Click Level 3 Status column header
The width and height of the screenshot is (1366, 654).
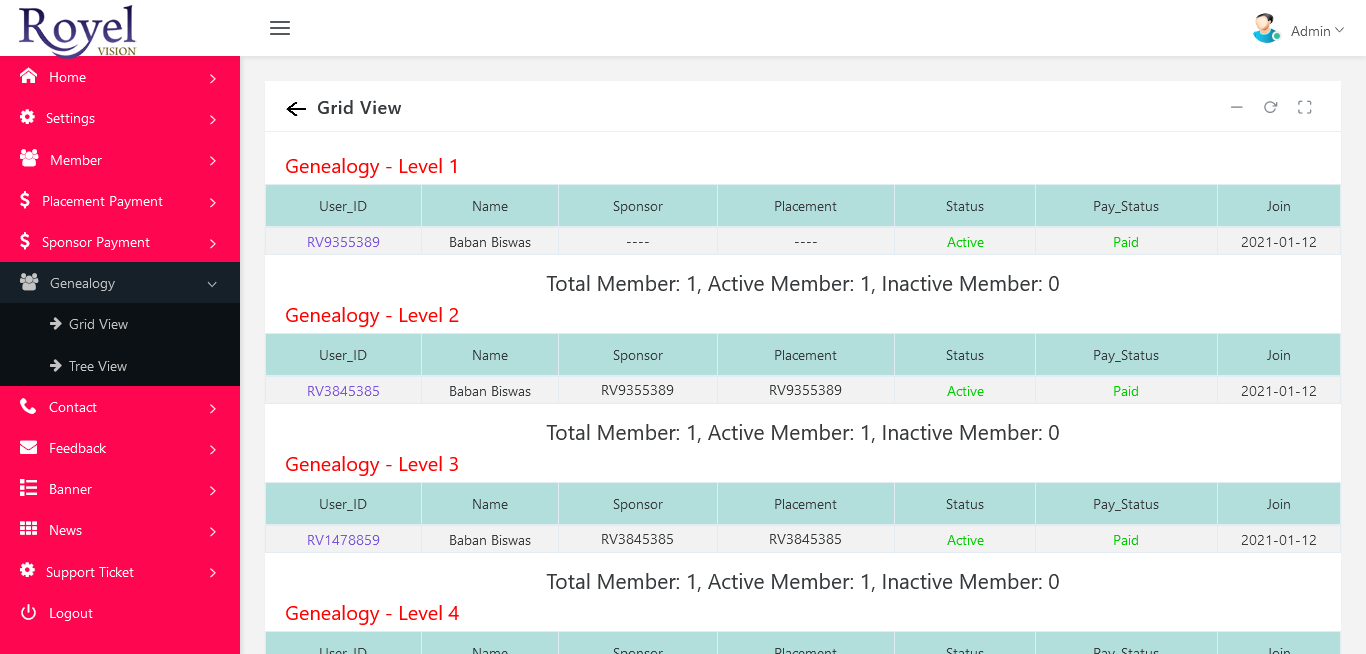pyautogui.click(x=965, y=504)
